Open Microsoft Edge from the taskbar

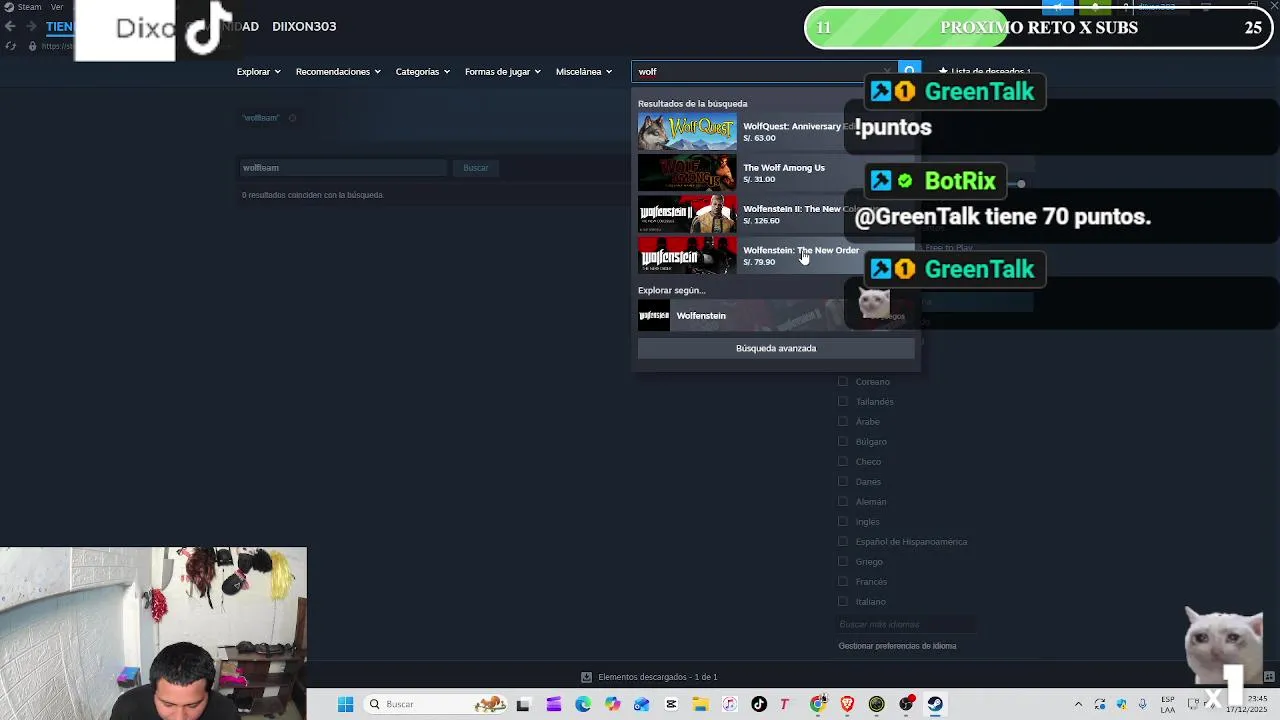click(x=583, y=704)
